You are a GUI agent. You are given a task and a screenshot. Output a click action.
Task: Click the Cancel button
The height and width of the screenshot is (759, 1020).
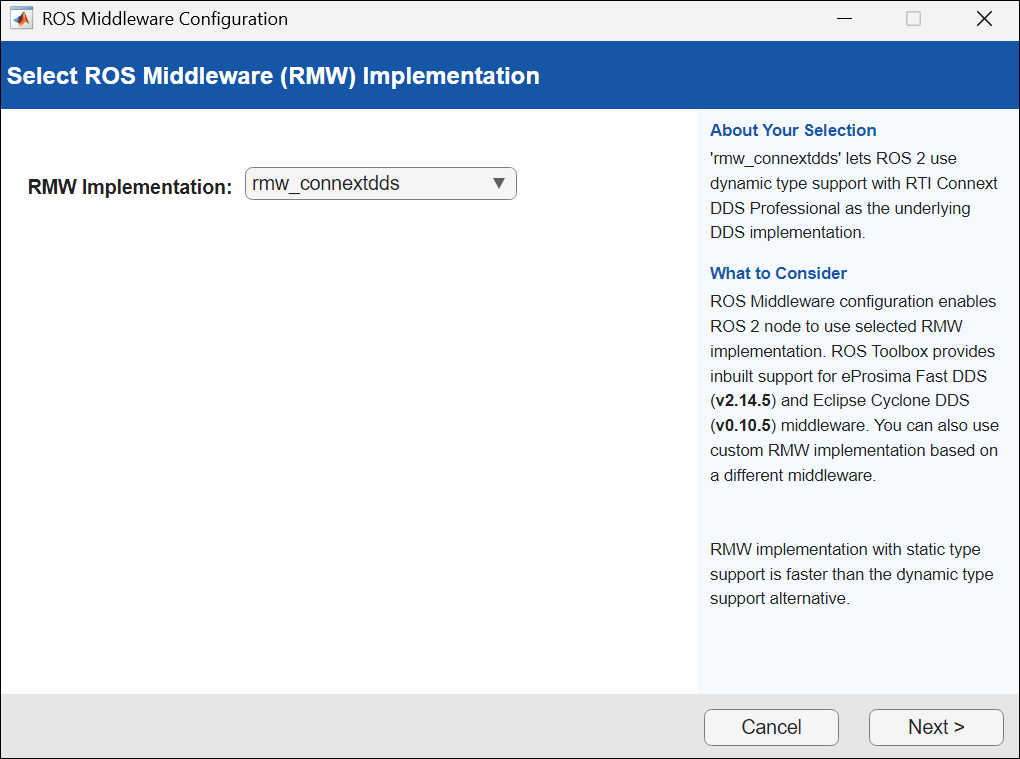(771, 726)
